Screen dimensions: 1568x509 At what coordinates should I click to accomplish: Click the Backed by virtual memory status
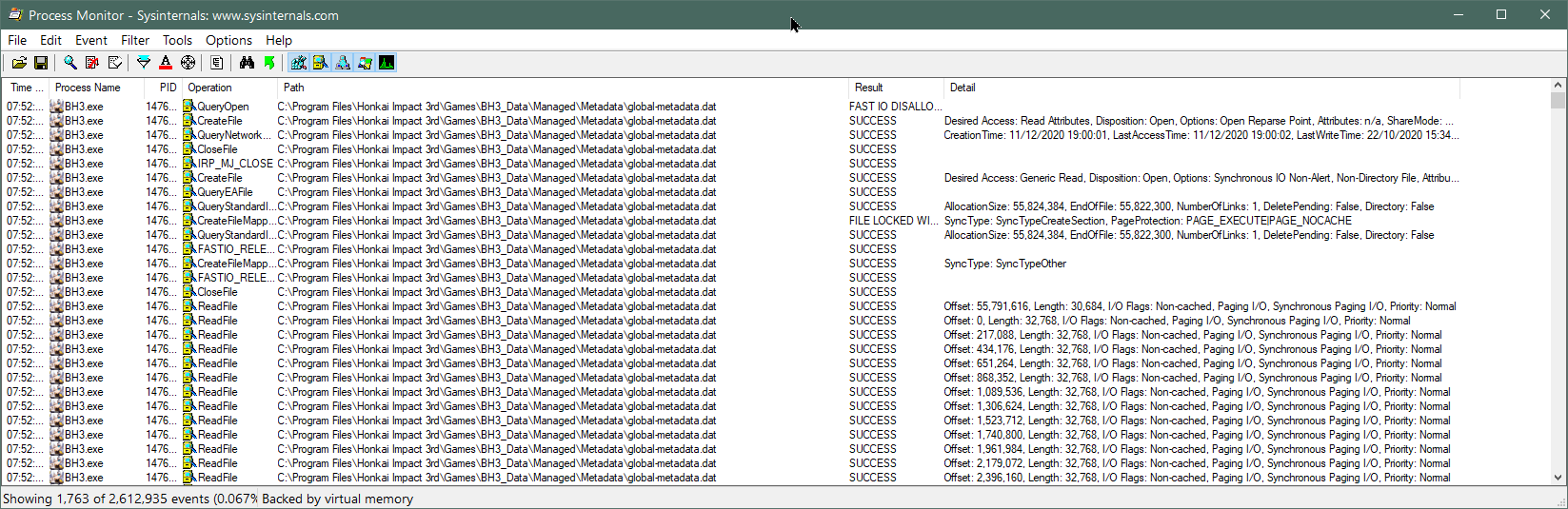click(337, 499)
